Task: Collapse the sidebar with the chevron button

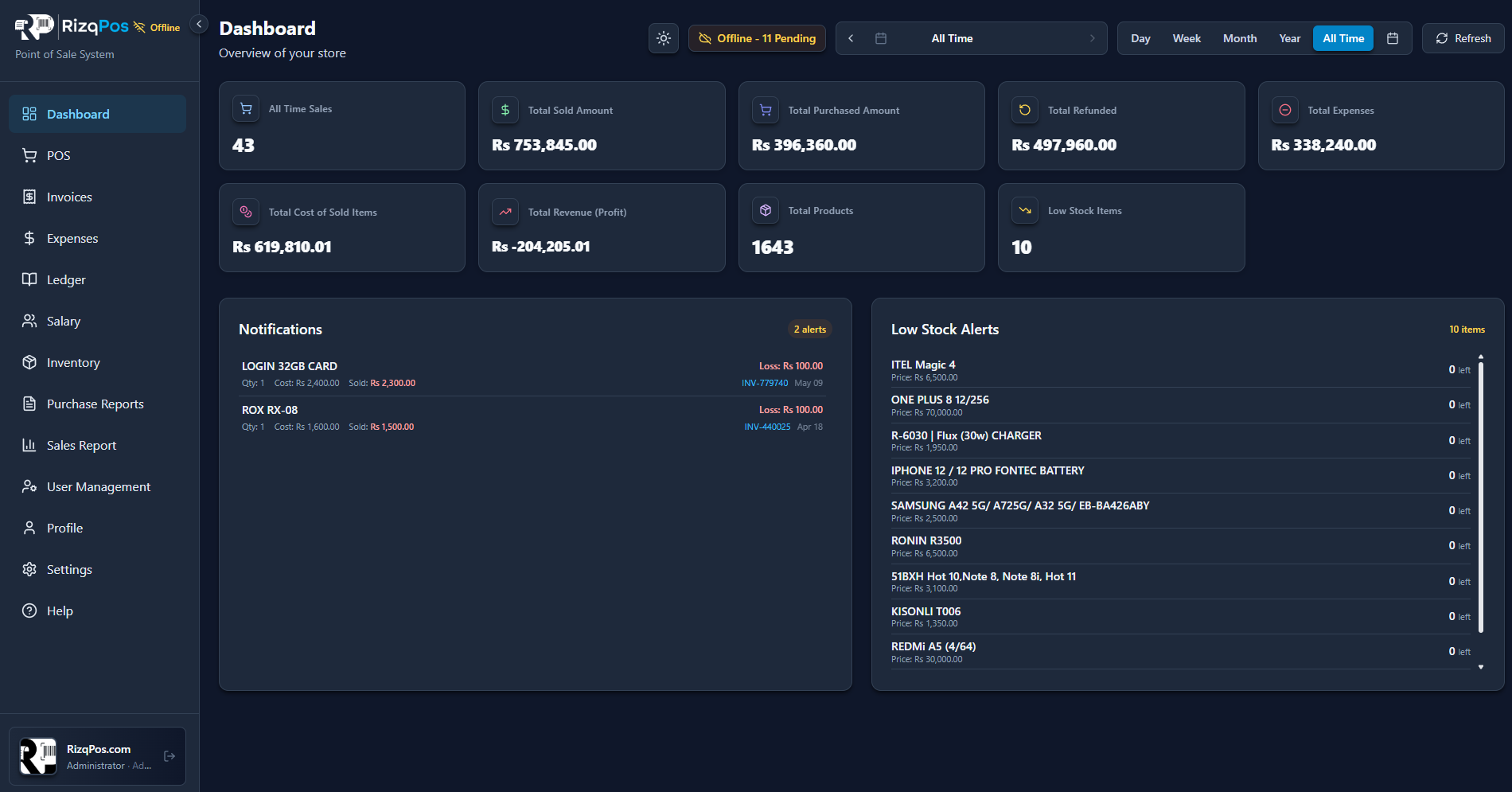Action: 199,24
